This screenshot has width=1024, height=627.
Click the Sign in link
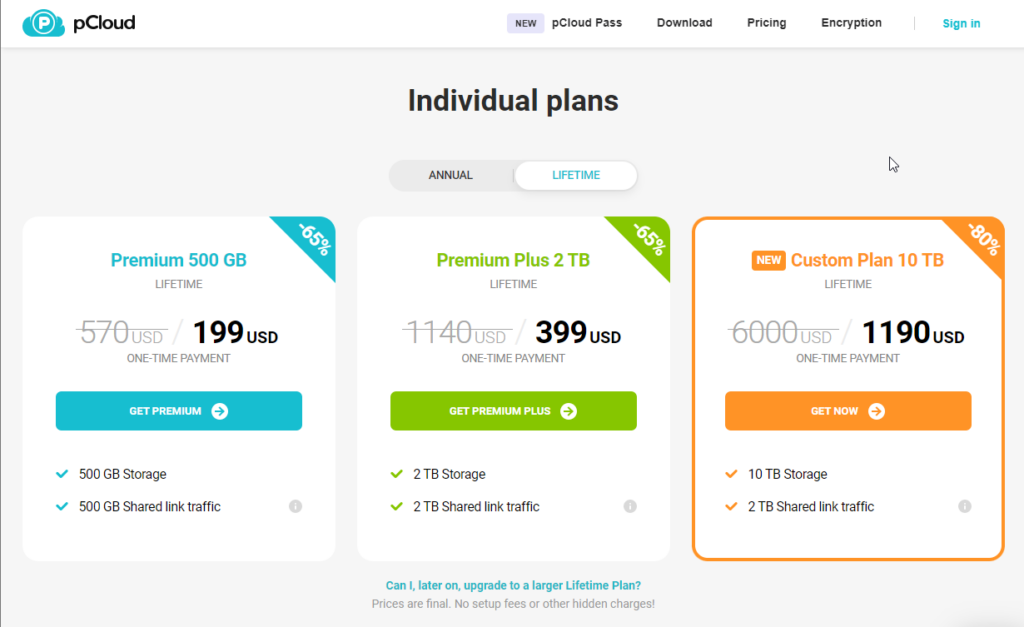click(961, 23)
